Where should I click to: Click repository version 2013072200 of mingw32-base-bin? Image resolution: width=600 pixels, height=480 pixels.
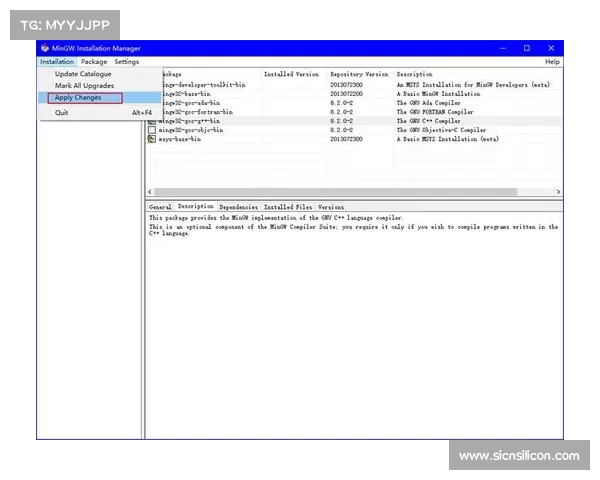(346, 94)
